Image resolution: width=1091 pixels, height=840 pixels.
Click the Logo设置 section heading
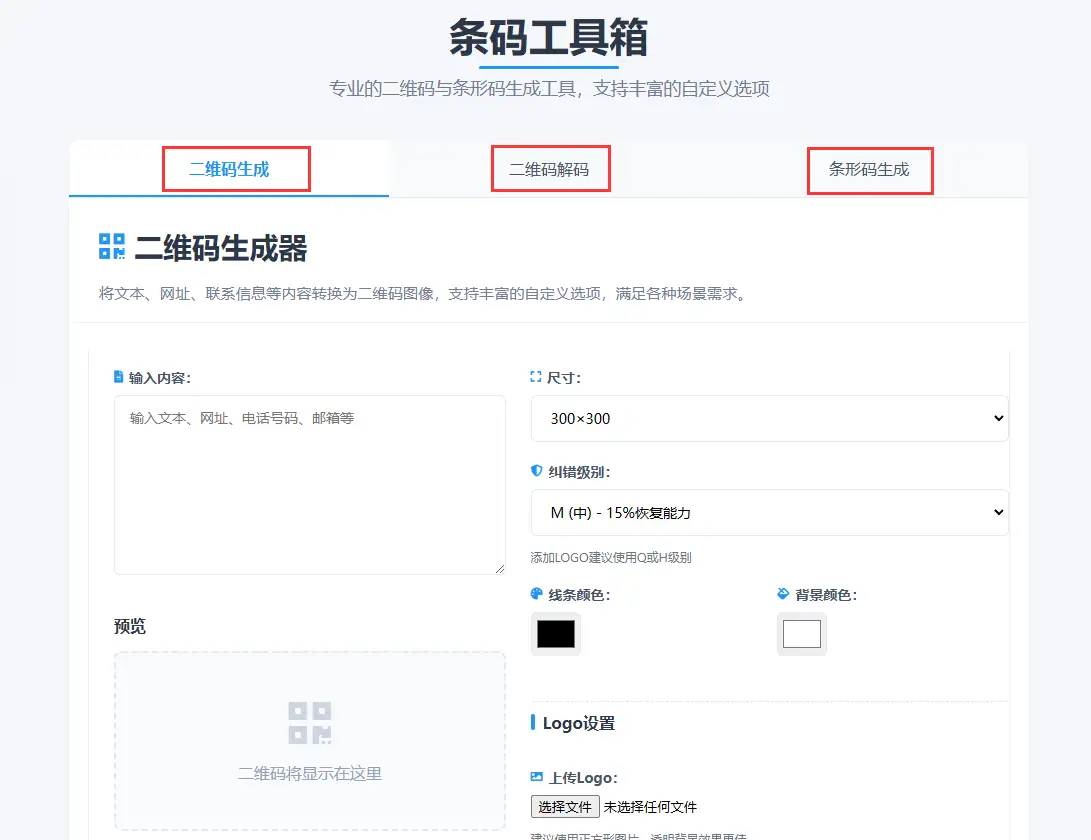point(578,723)
